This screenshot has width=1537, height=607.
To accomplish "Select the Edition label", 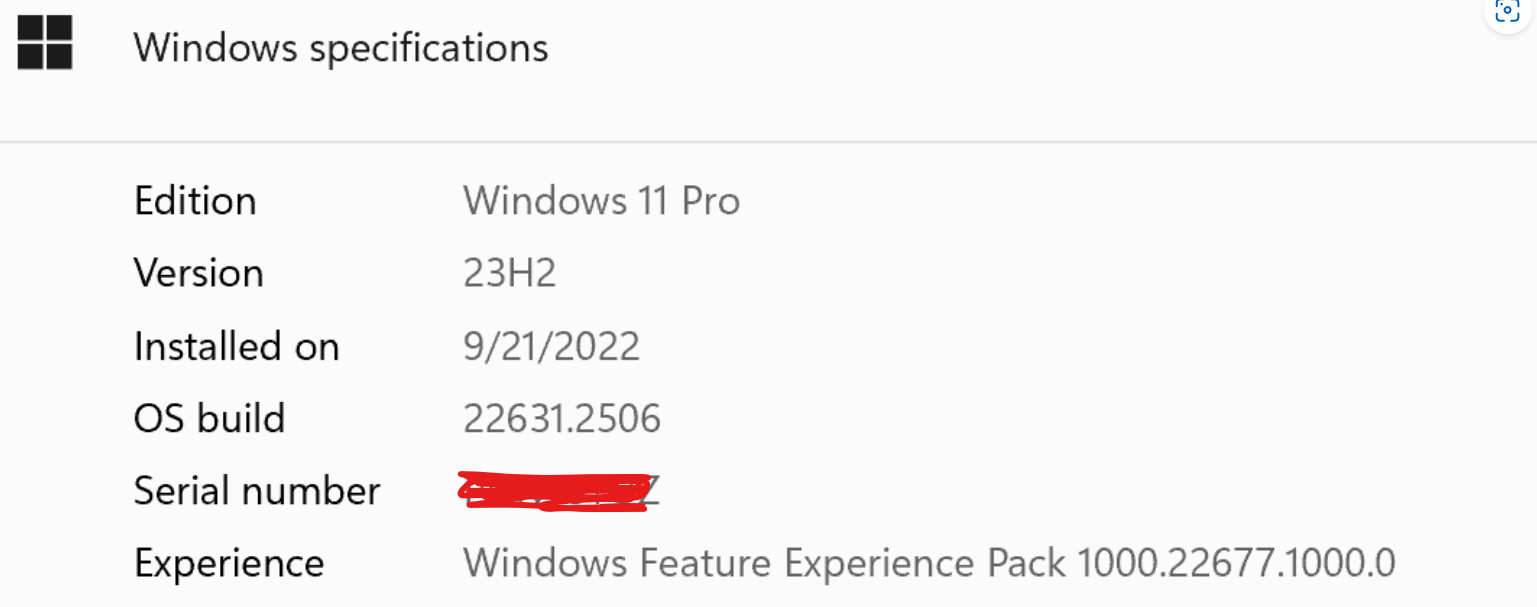I will pyautogui.click(x=195, y=201).
